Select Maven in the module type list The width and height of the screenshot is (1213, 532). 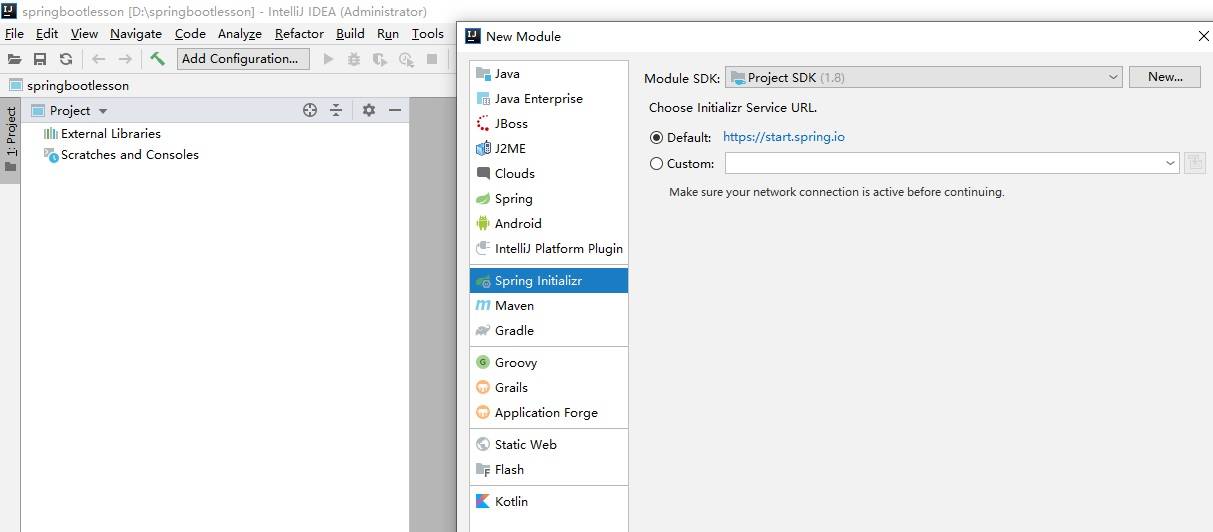[514, 305]
